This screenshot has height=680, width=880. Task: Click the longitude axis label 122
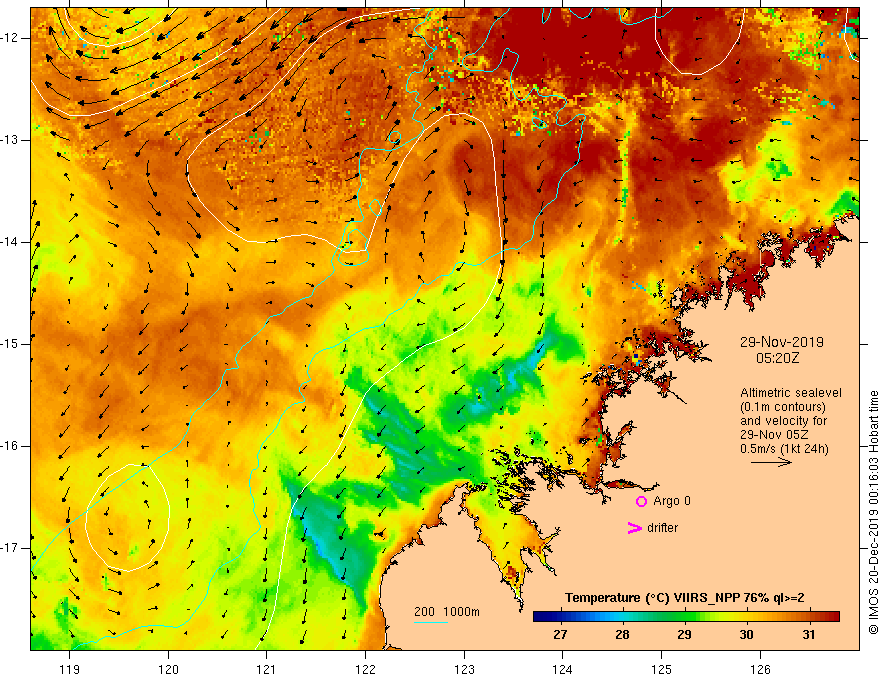pyautogui.click(x=365, y=669)
